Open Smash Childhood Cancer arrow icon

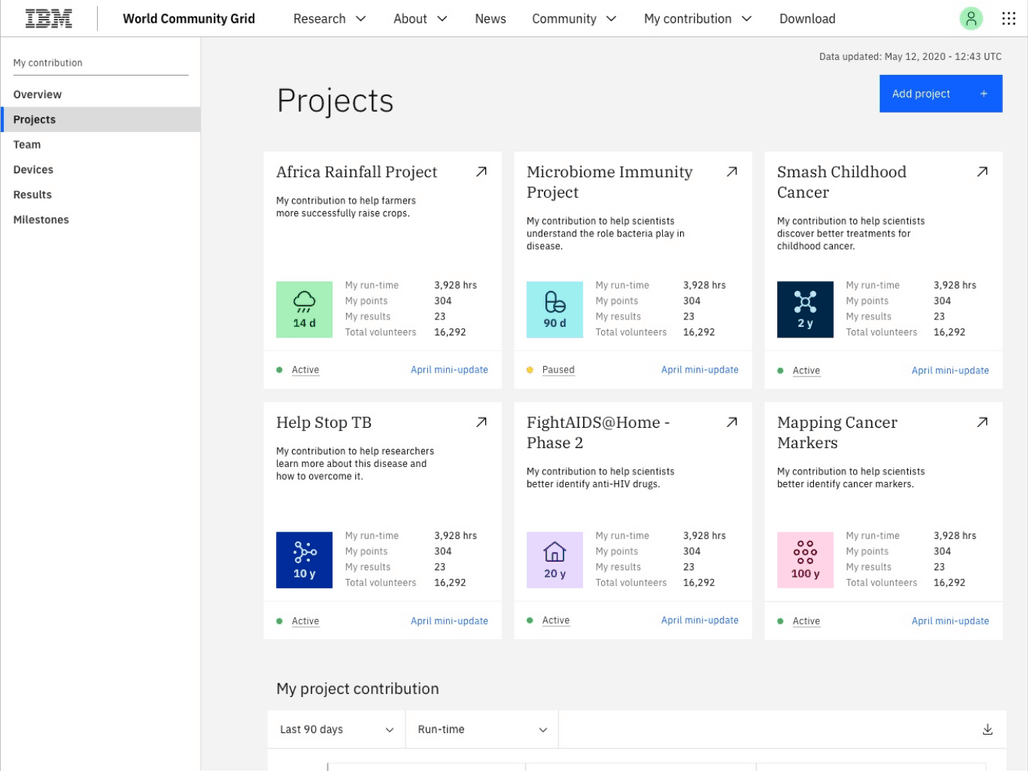point(982,172)
